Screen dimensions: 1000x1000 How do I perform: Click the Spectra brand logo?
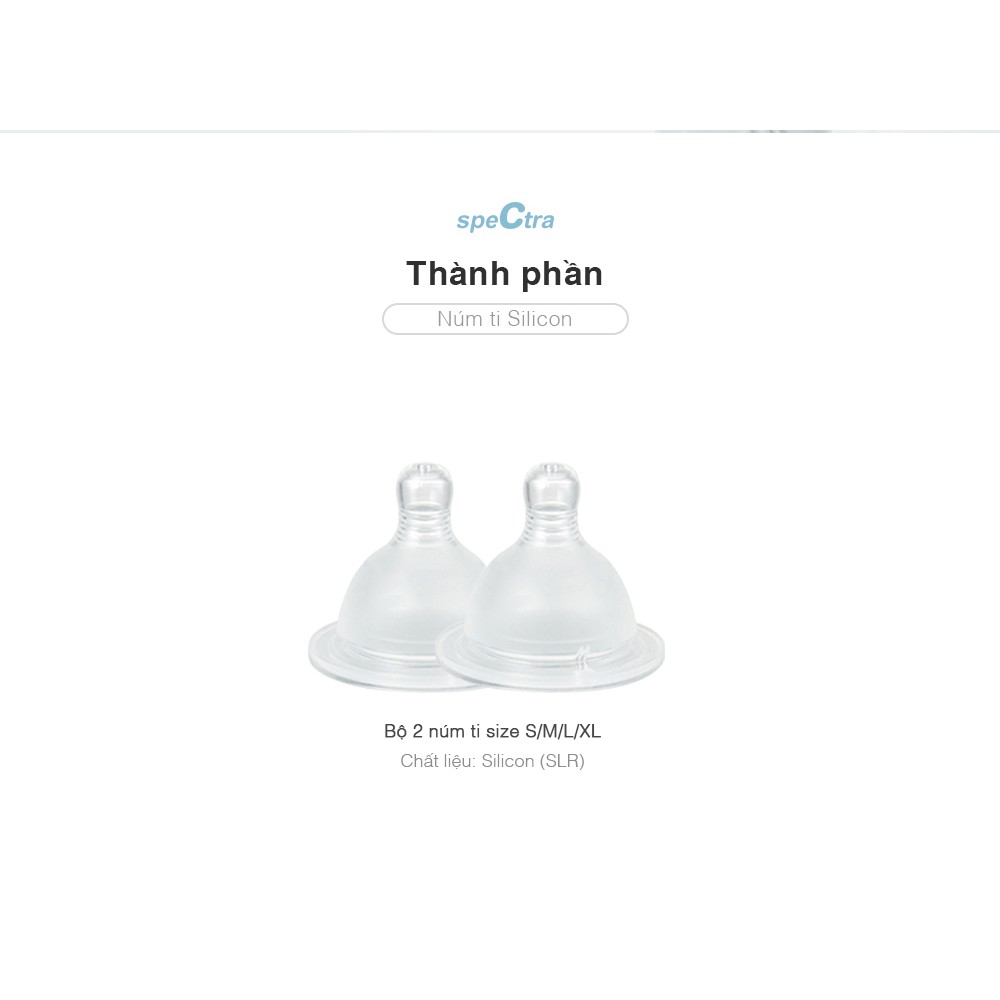pos(505,217)
